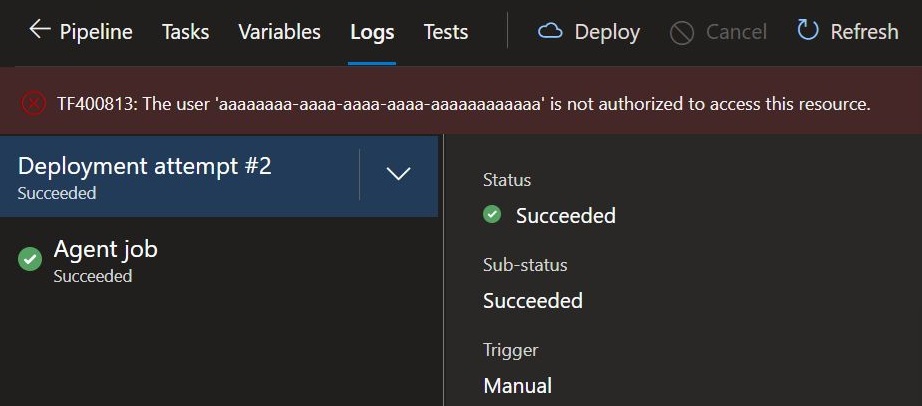
Task: Switch to the Tasks tab
Action: 185,32
